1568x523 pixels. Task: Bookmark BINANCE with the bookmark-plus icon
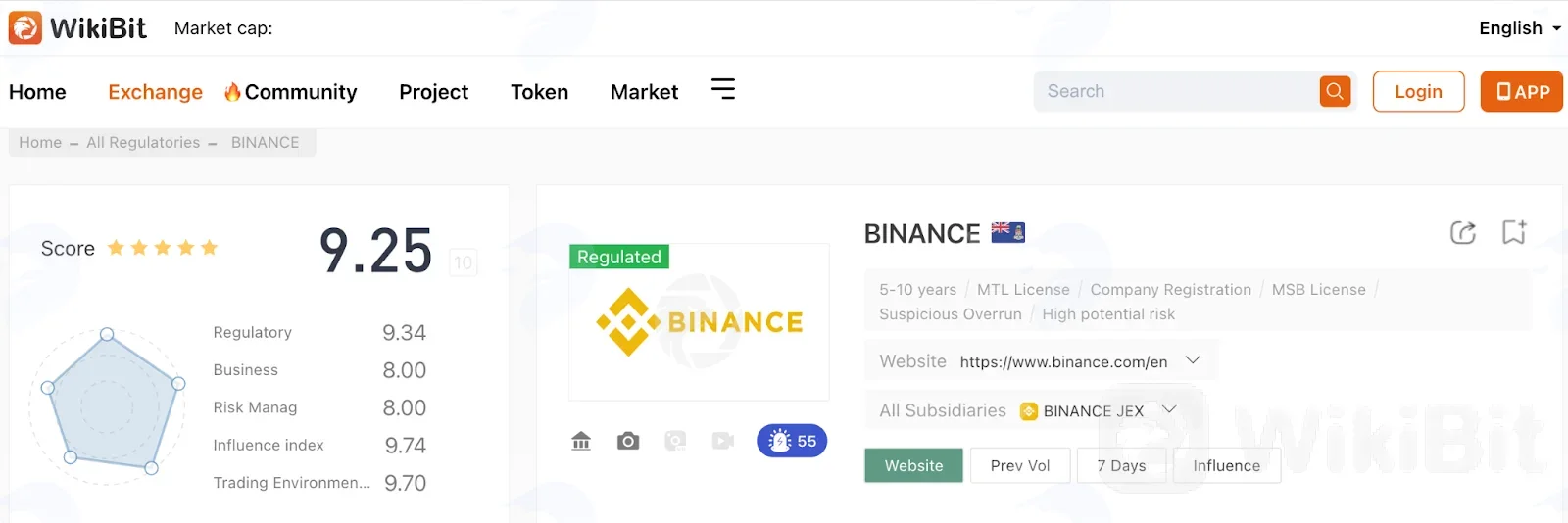pos(1514,232)
